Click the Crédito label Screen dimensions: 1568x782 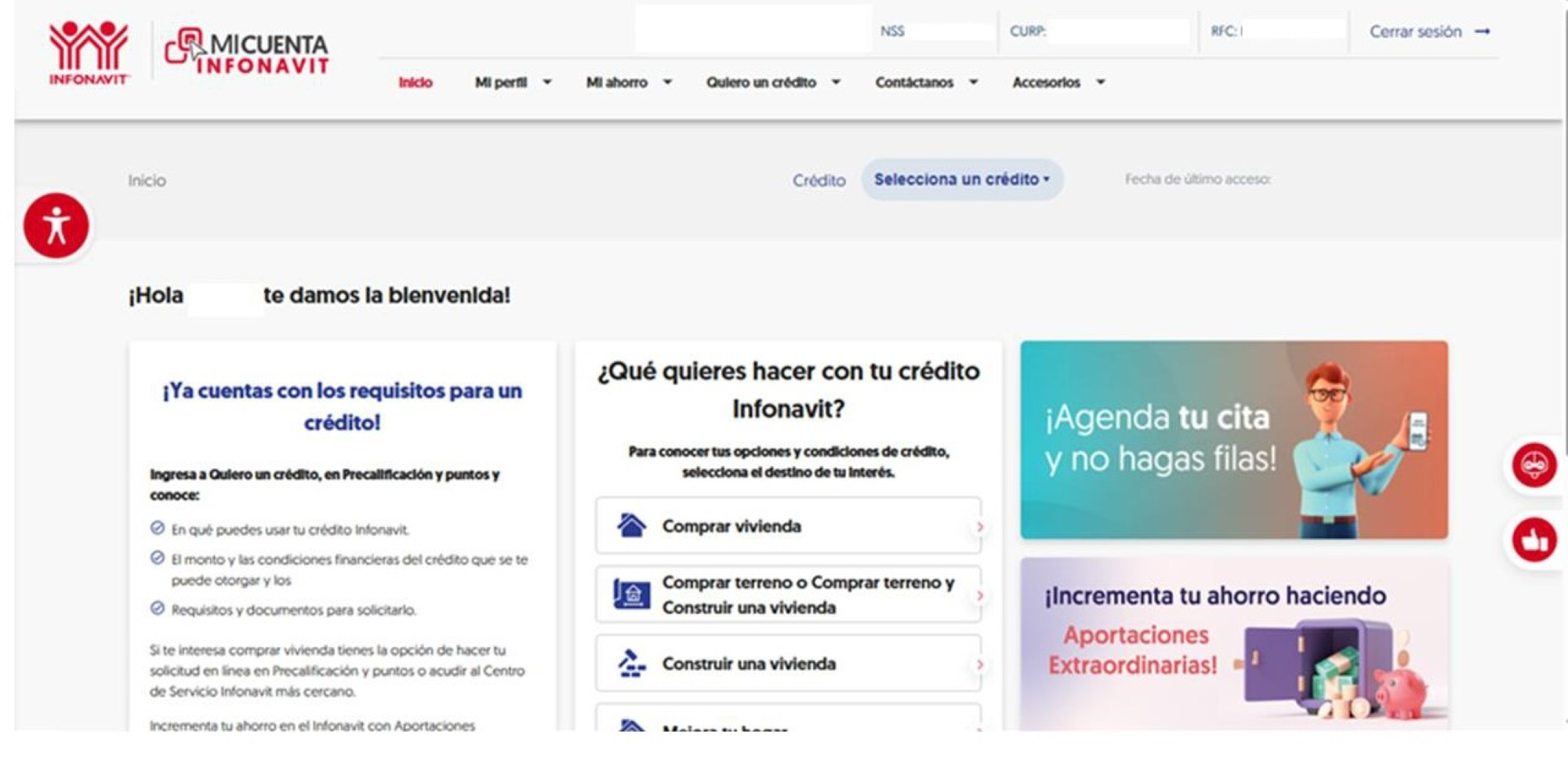818,180
